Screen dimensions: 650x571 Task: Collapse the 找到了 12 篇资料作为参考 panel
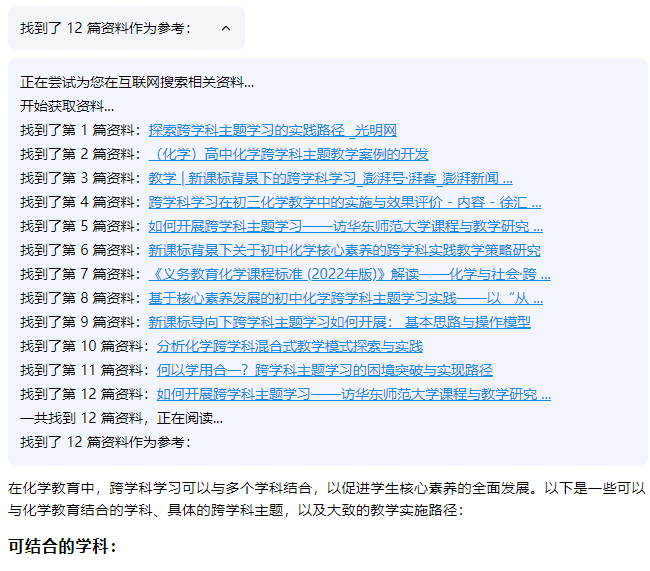(x=126, y=28)
